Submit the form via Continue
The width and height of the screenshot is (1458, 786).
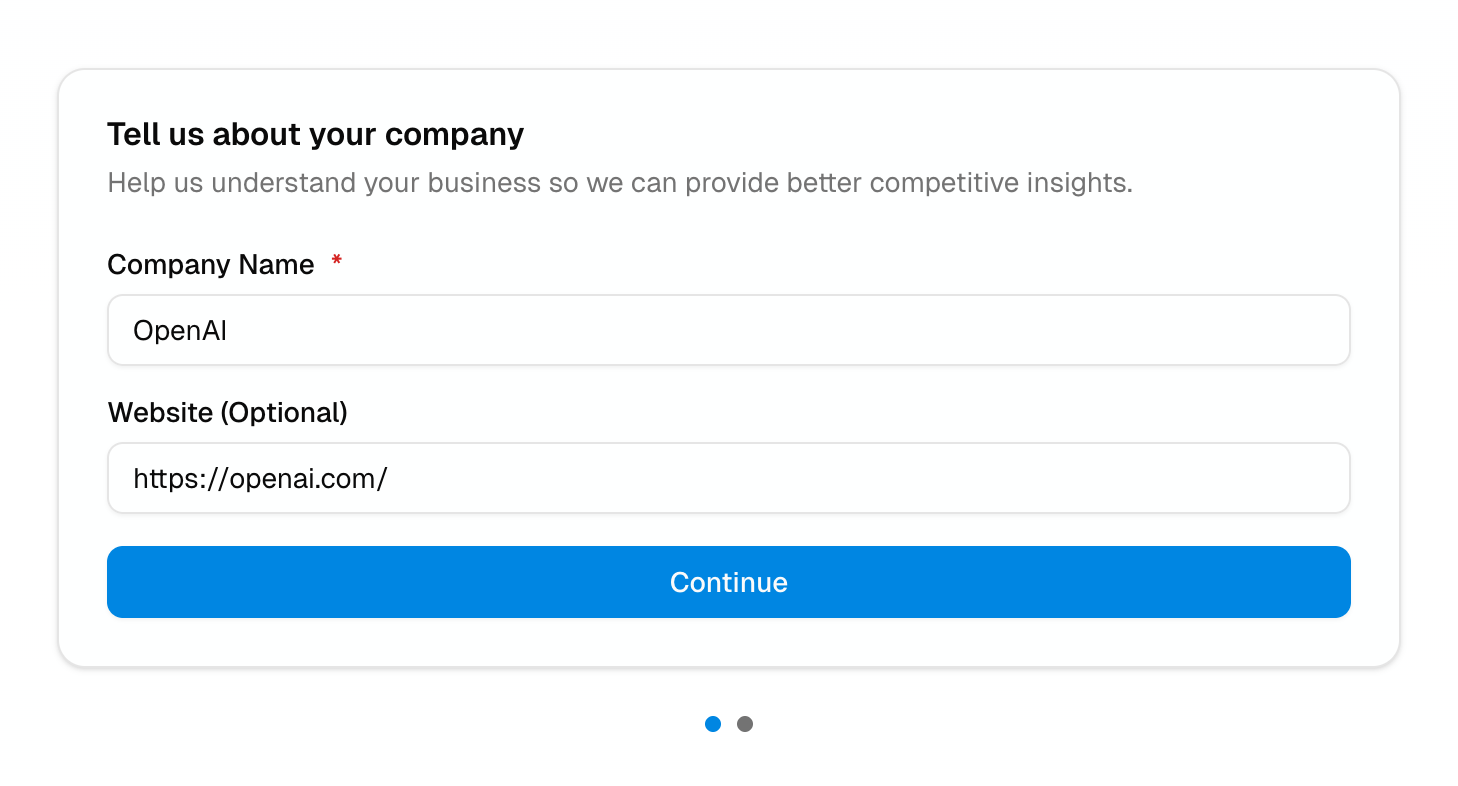(x=728, y=582)
